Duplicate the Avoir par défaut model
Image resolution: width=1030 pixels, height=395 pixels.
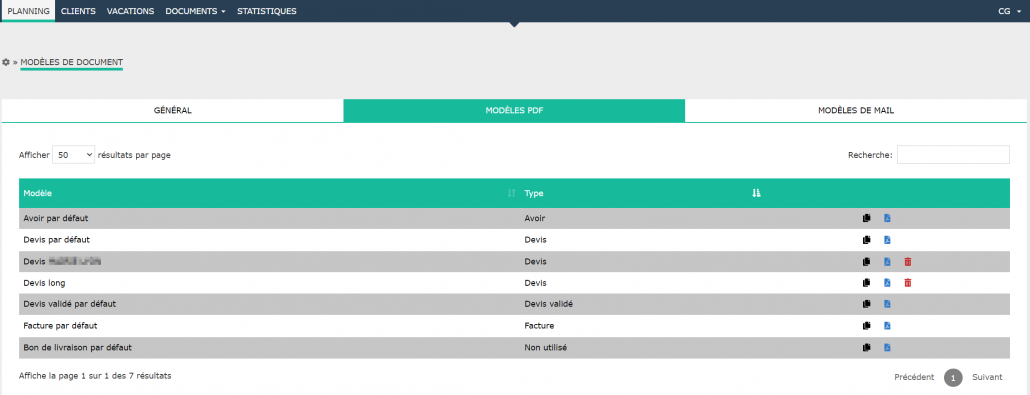866,218
